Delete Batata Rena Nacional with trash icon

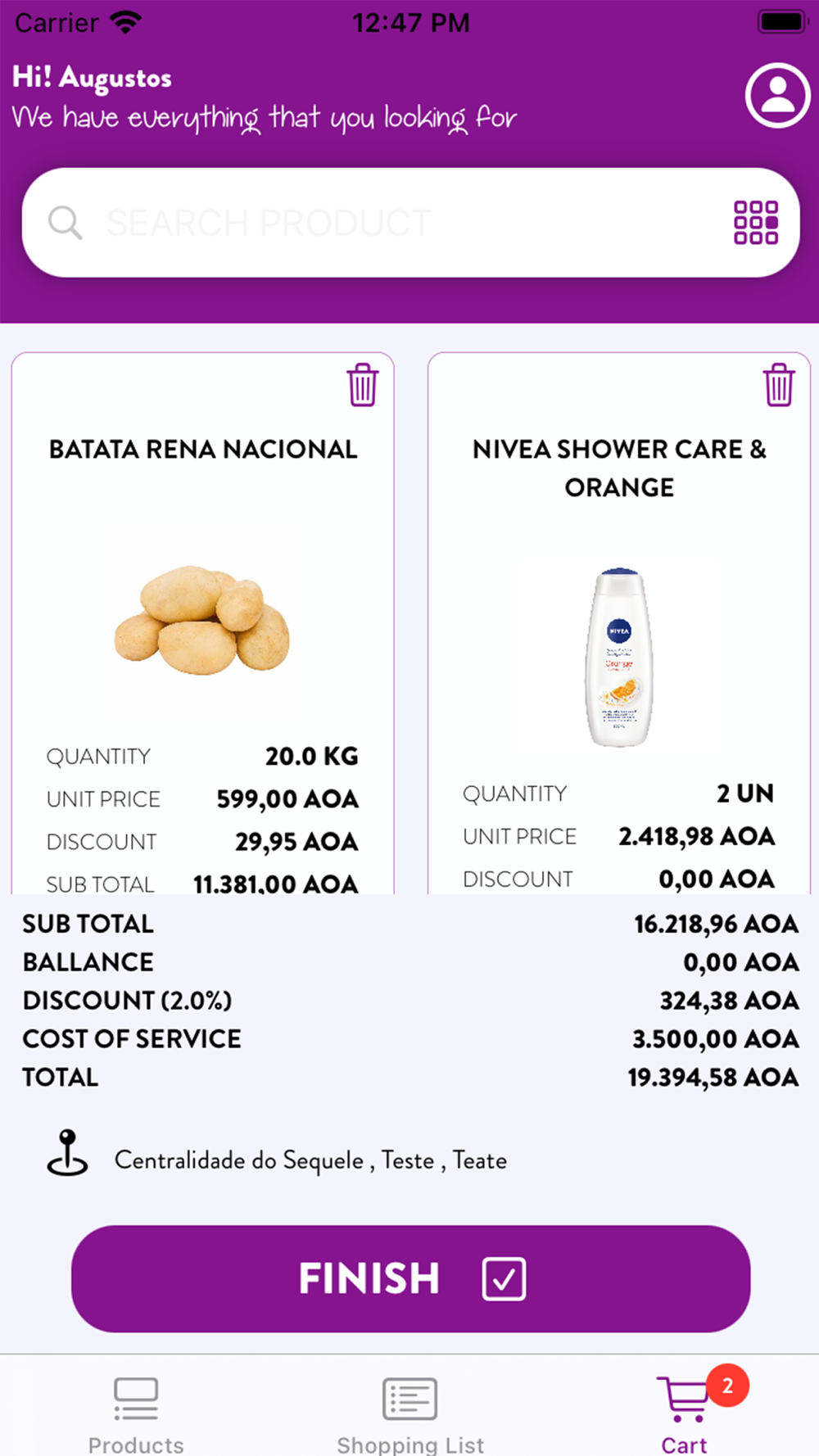[362, 385]
